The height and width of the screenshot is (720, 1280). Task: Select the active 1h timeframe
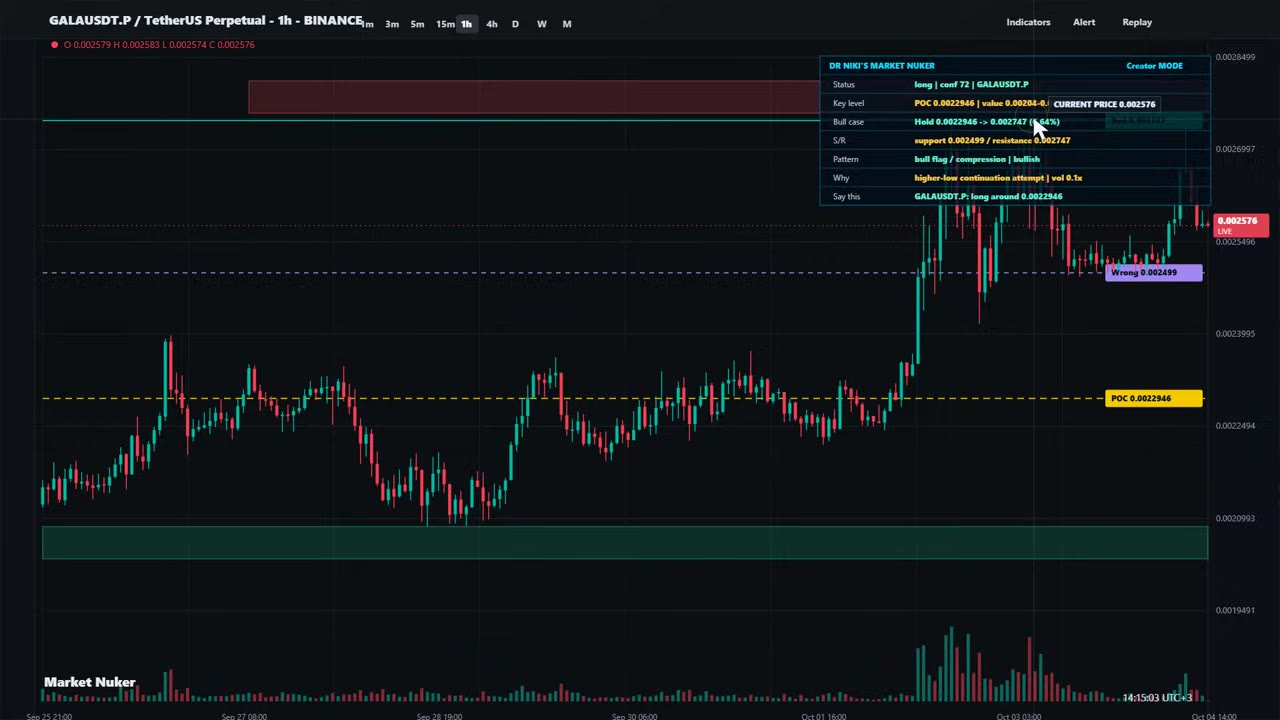click(x=466, y=24)
